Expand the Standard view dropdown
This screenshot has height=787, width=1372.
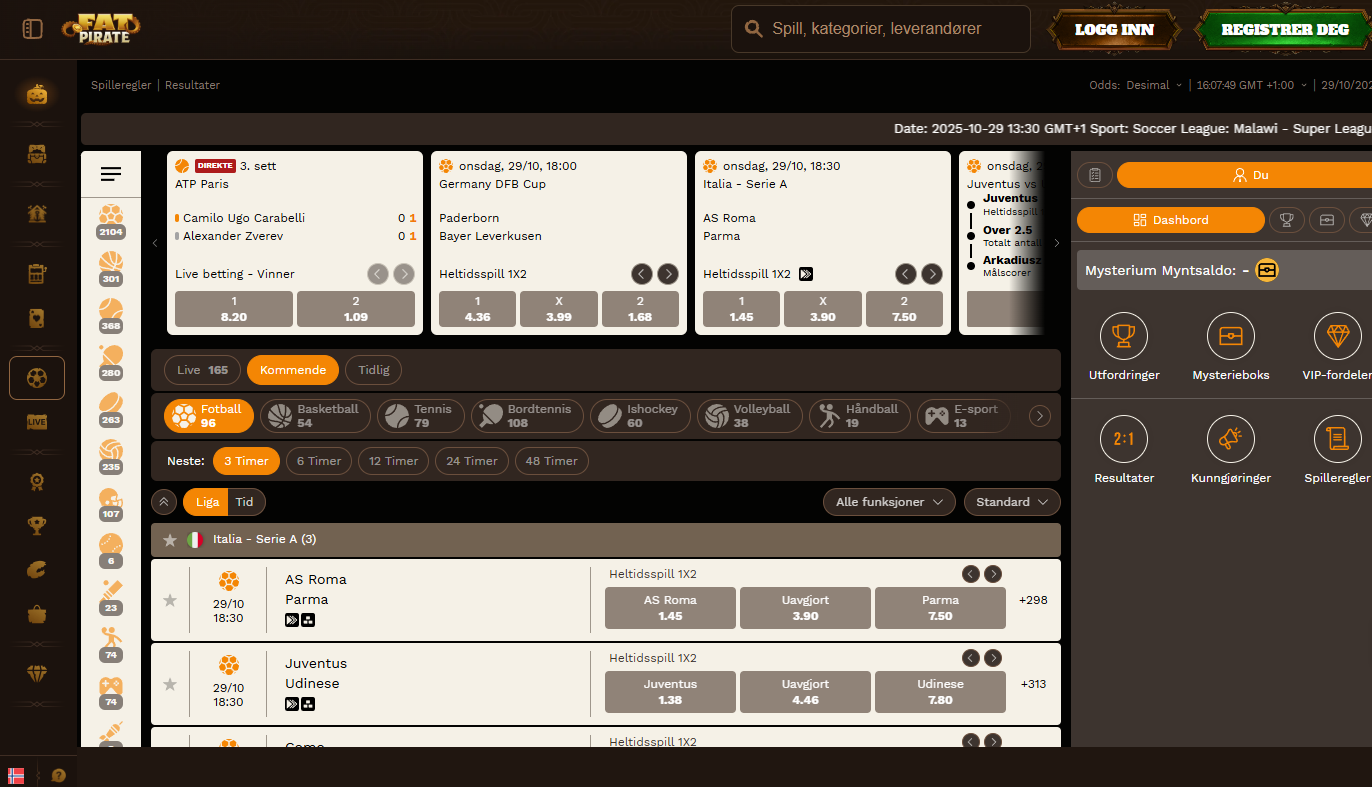click(1012, 502)
